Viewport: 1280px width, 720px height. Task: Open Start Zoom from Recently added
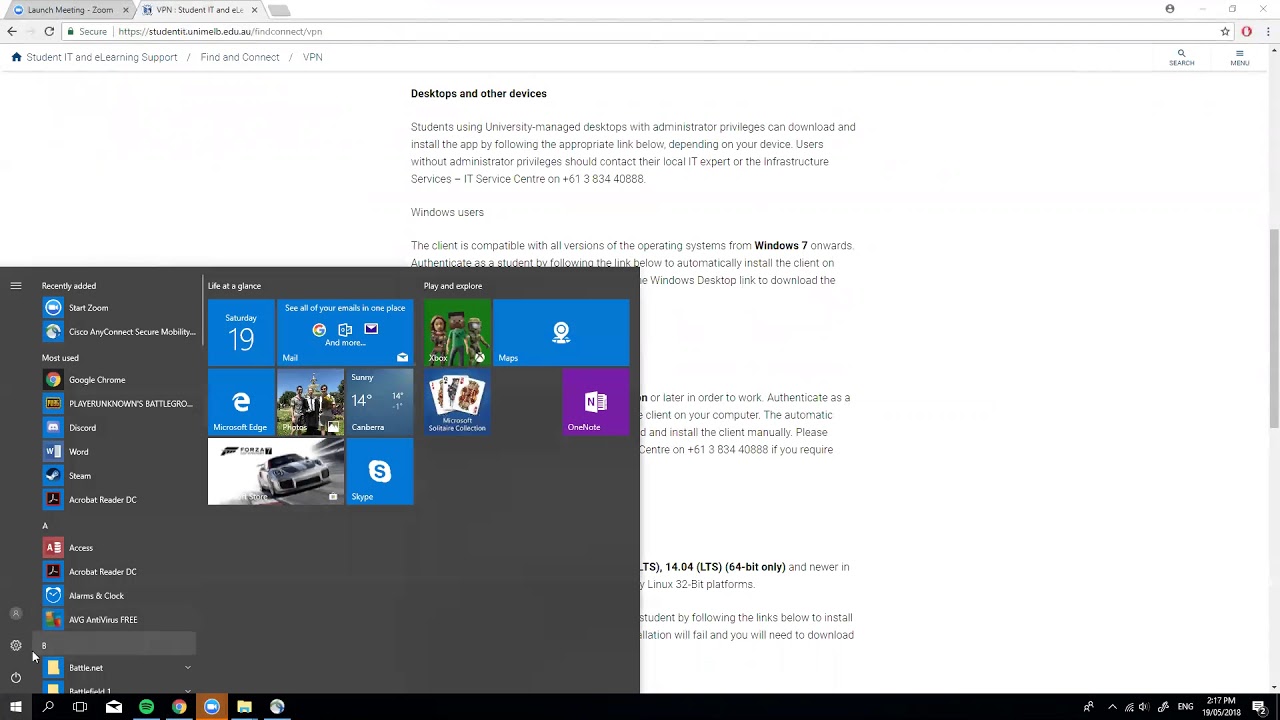(118, 308)
